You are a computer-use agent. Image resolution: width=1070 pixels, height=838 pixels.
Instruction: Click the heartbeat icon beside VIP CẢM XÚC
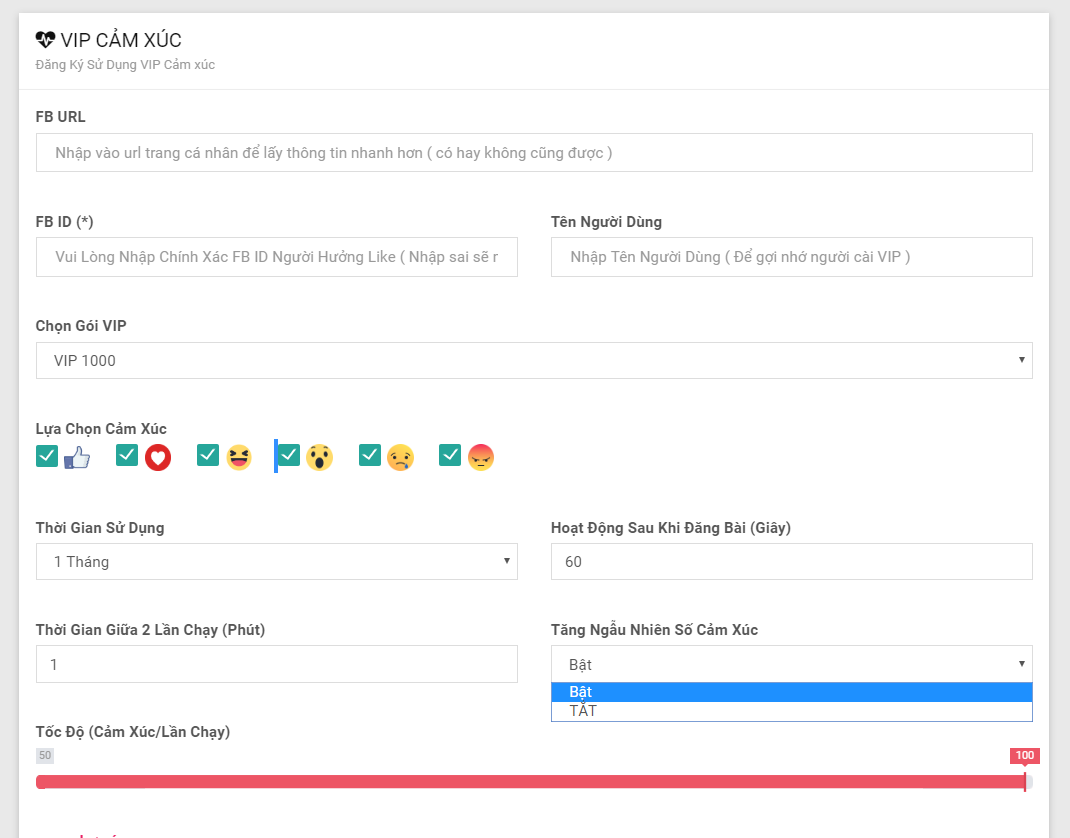click(45, 40)
